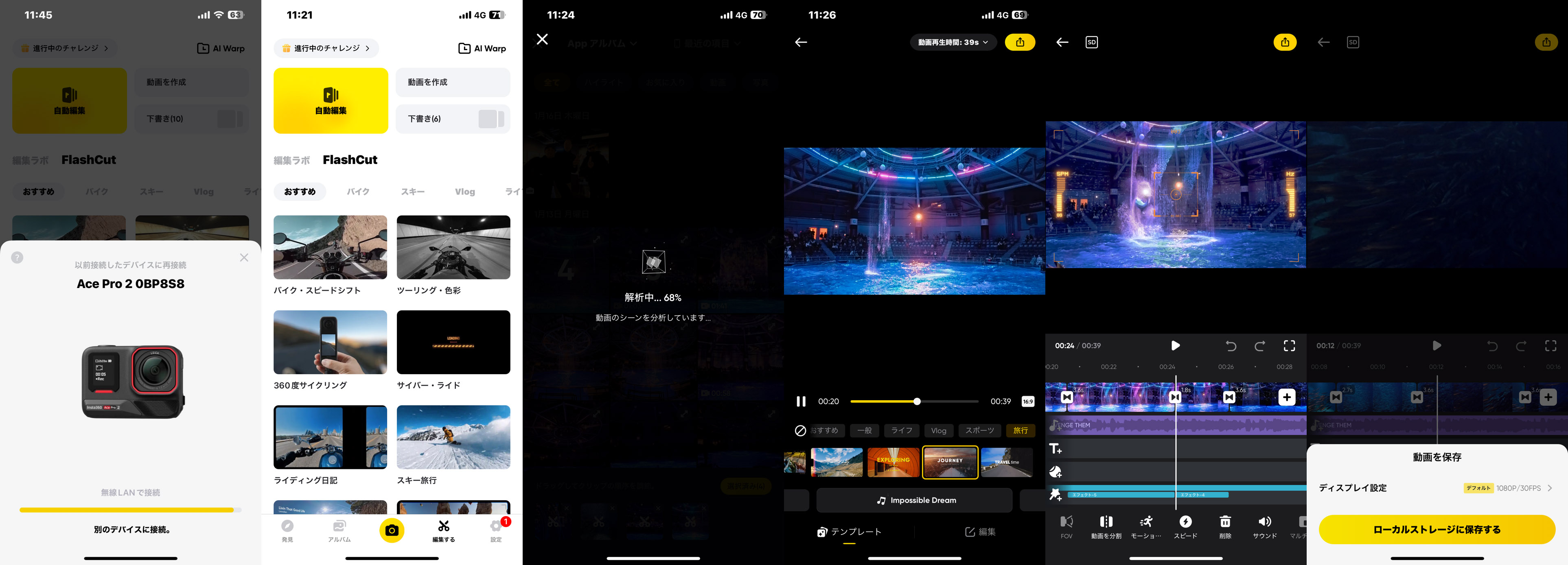Select the 旅行 template category
The image size is (1568, 565).
pos(1020,431)
